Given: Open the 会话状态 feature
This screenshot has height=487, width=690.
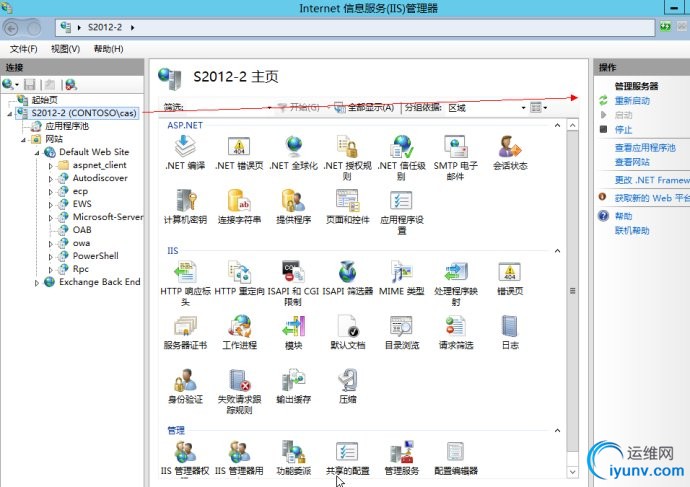Looking at the screenshot, I should coord(510,153).
